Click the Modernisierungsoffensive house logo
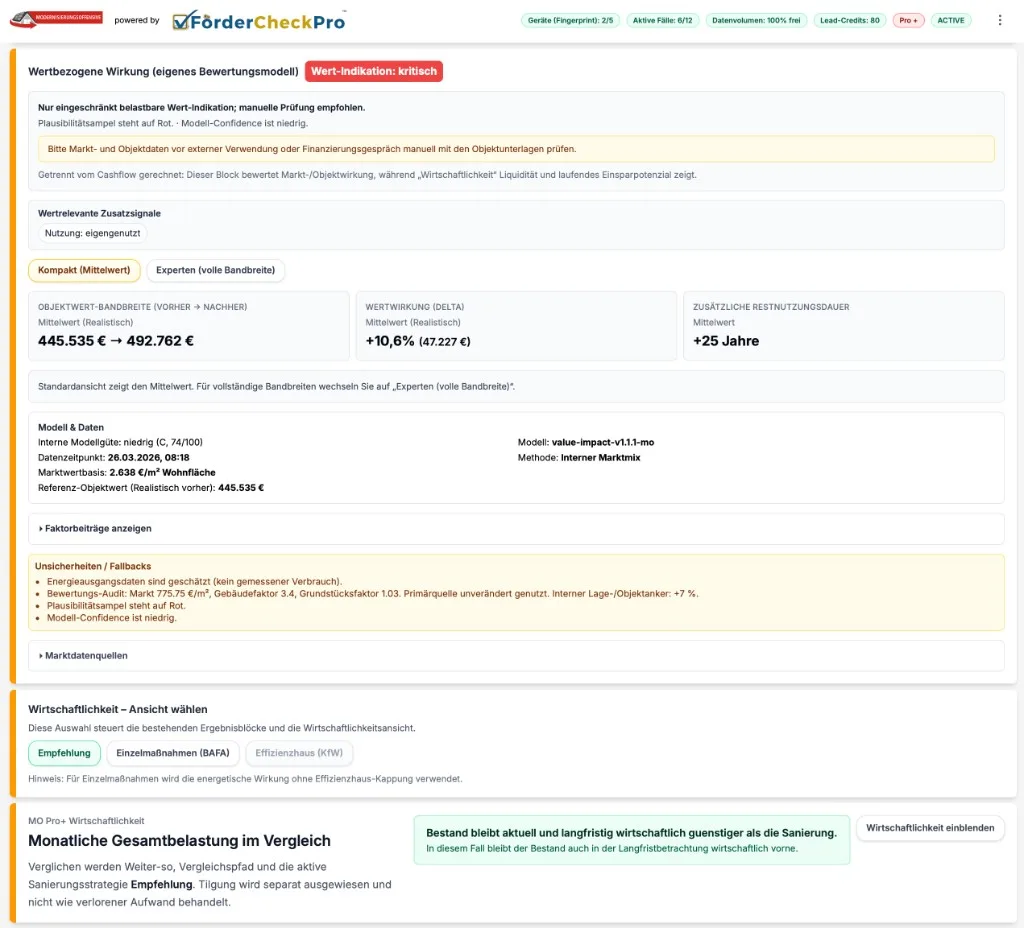This screenshot has height=928, width=1024. coord(56,20)
